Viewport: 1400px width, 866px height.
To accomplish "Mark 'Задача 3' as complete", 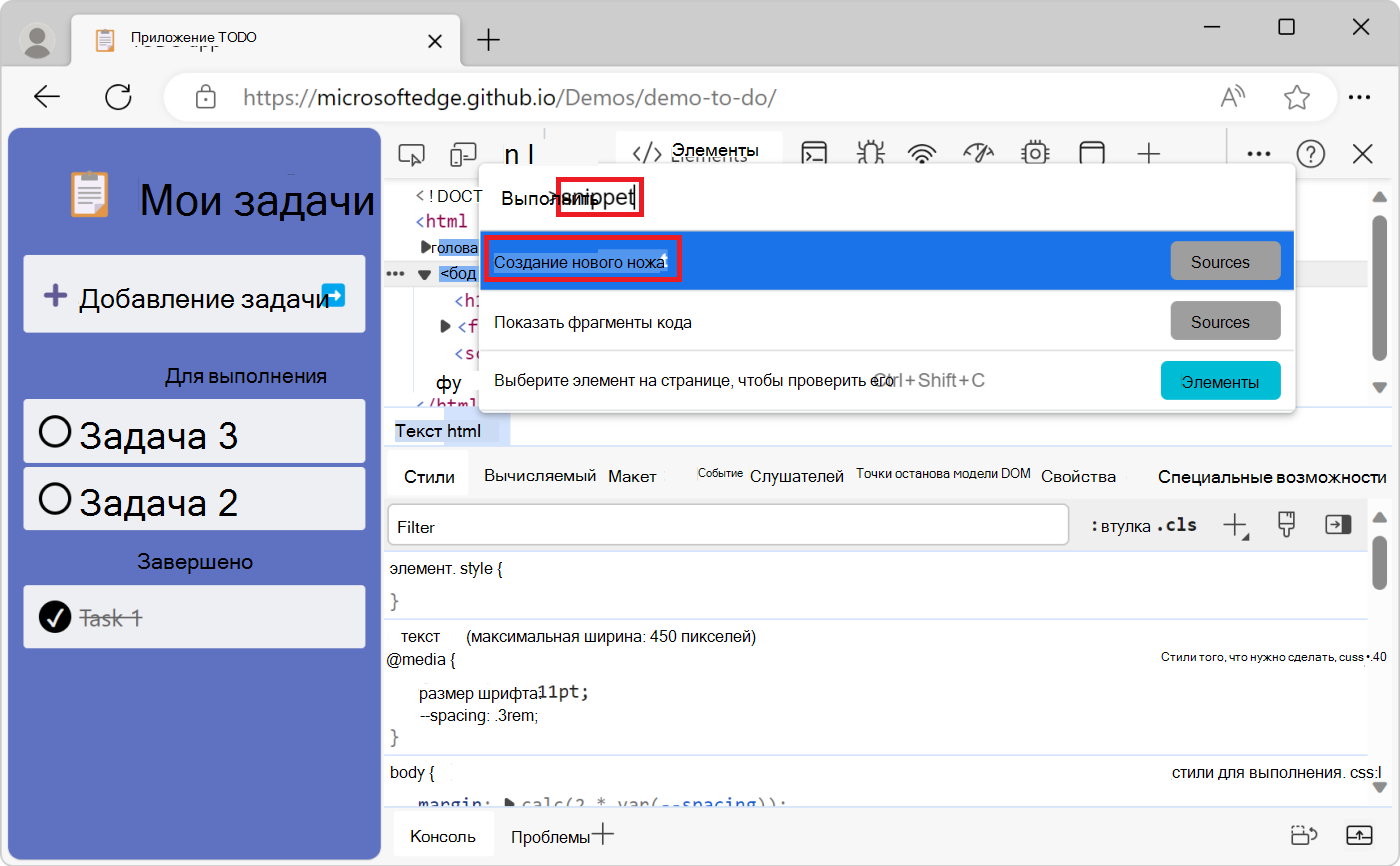I will coord(55,432).
